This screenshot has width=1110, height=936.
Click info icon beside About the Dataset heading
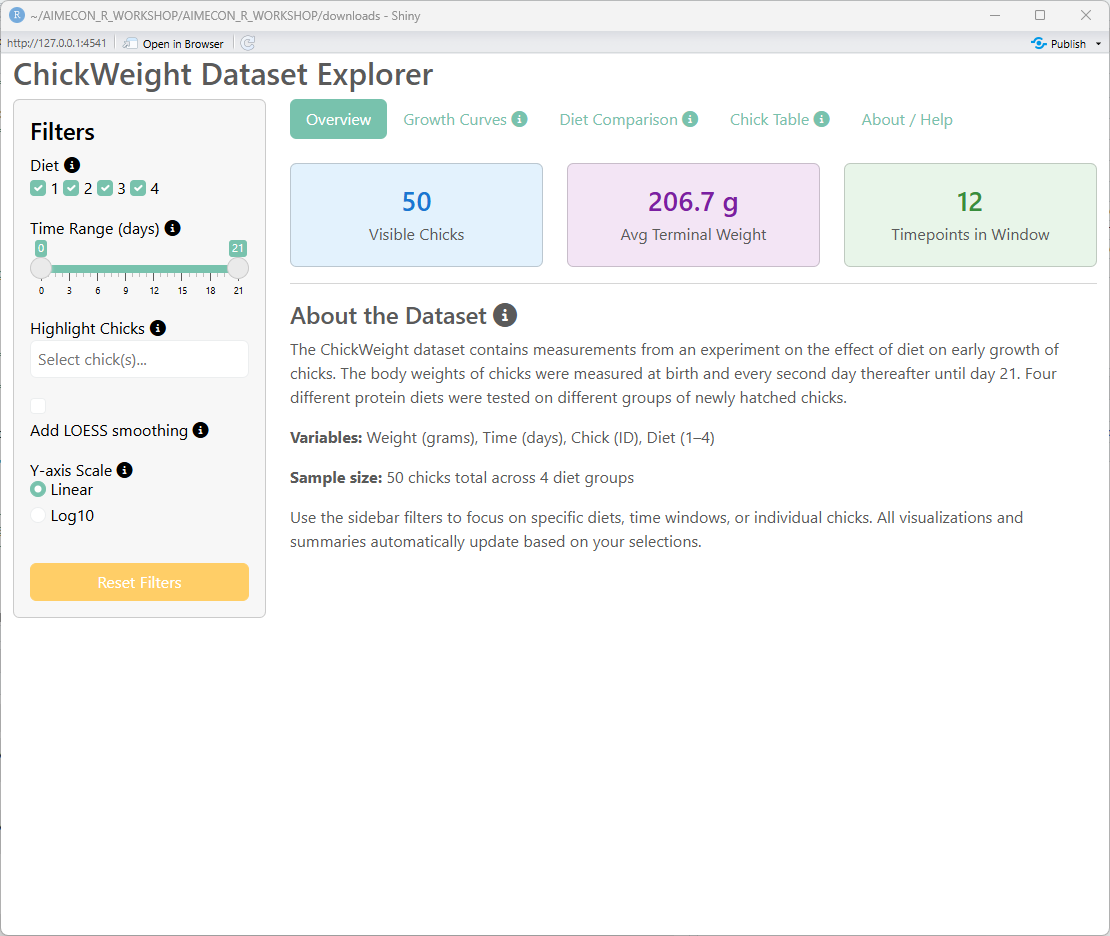tap(505, 316)
